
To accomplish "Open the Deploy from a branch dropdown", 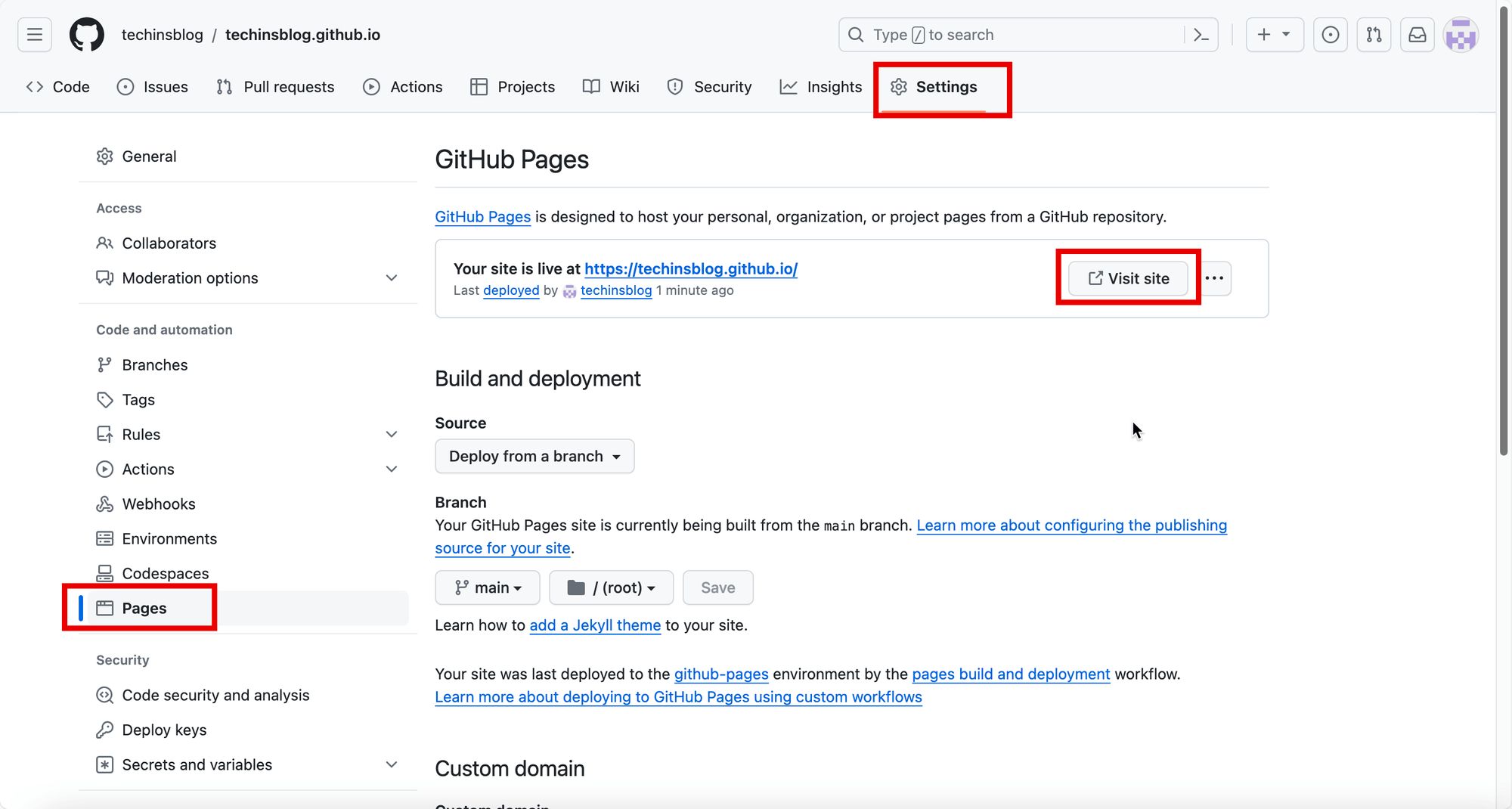I will coord(534,457).
